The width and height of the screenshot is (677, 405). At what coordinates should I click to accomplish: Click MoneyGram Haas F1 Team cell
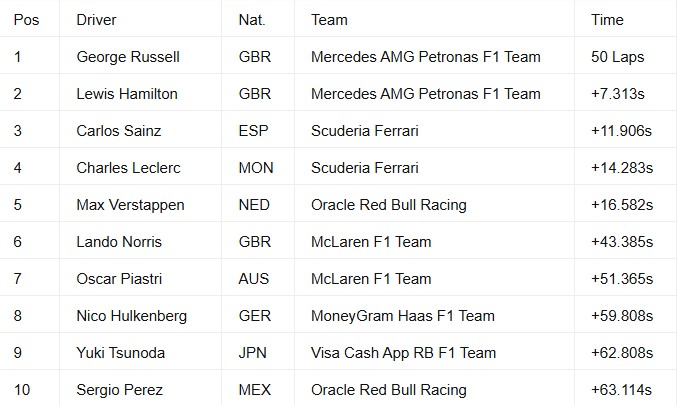pyautogui.click(x=434, y=316)
